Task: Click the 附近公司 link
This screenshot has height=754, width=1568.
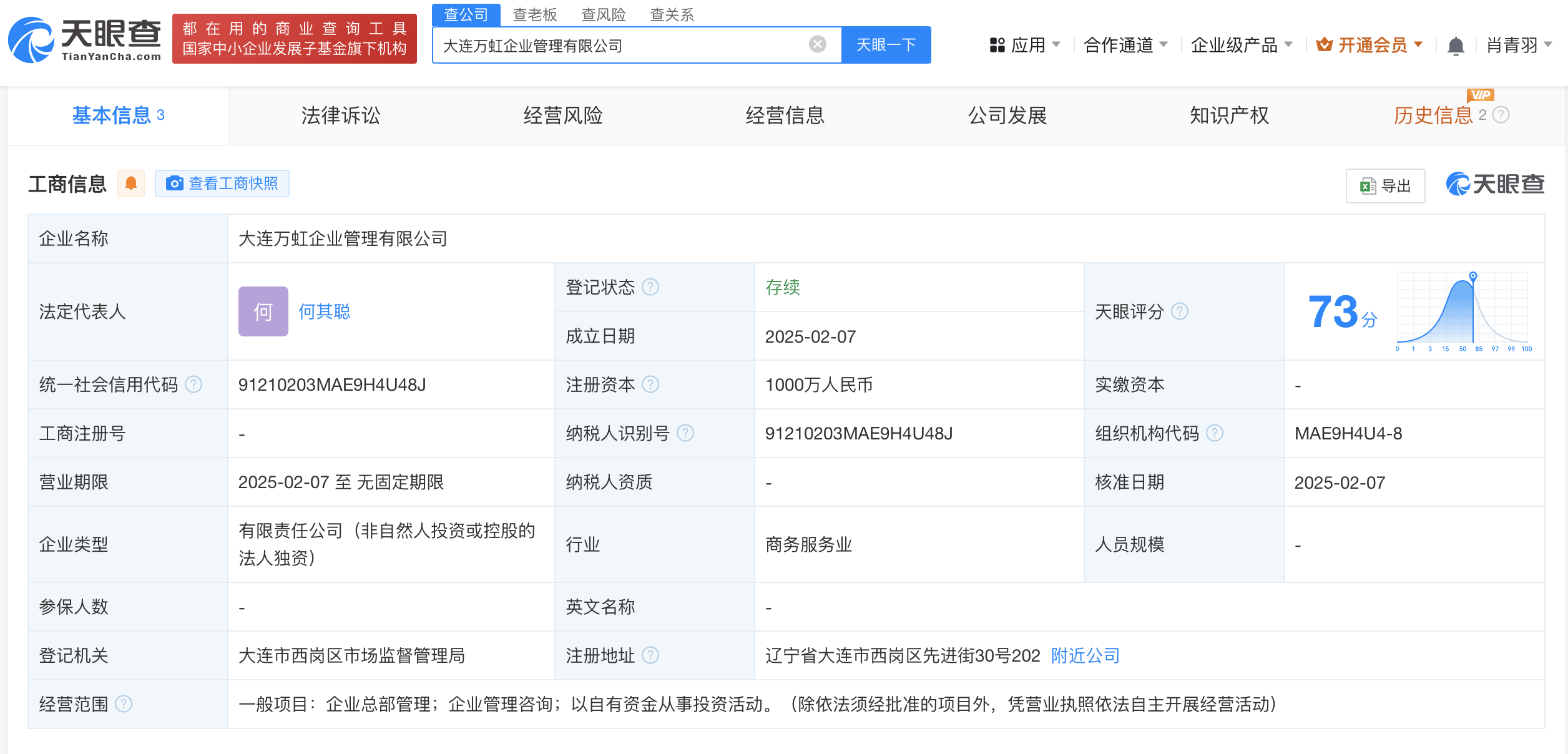Action: click(x=1085, y=655)
